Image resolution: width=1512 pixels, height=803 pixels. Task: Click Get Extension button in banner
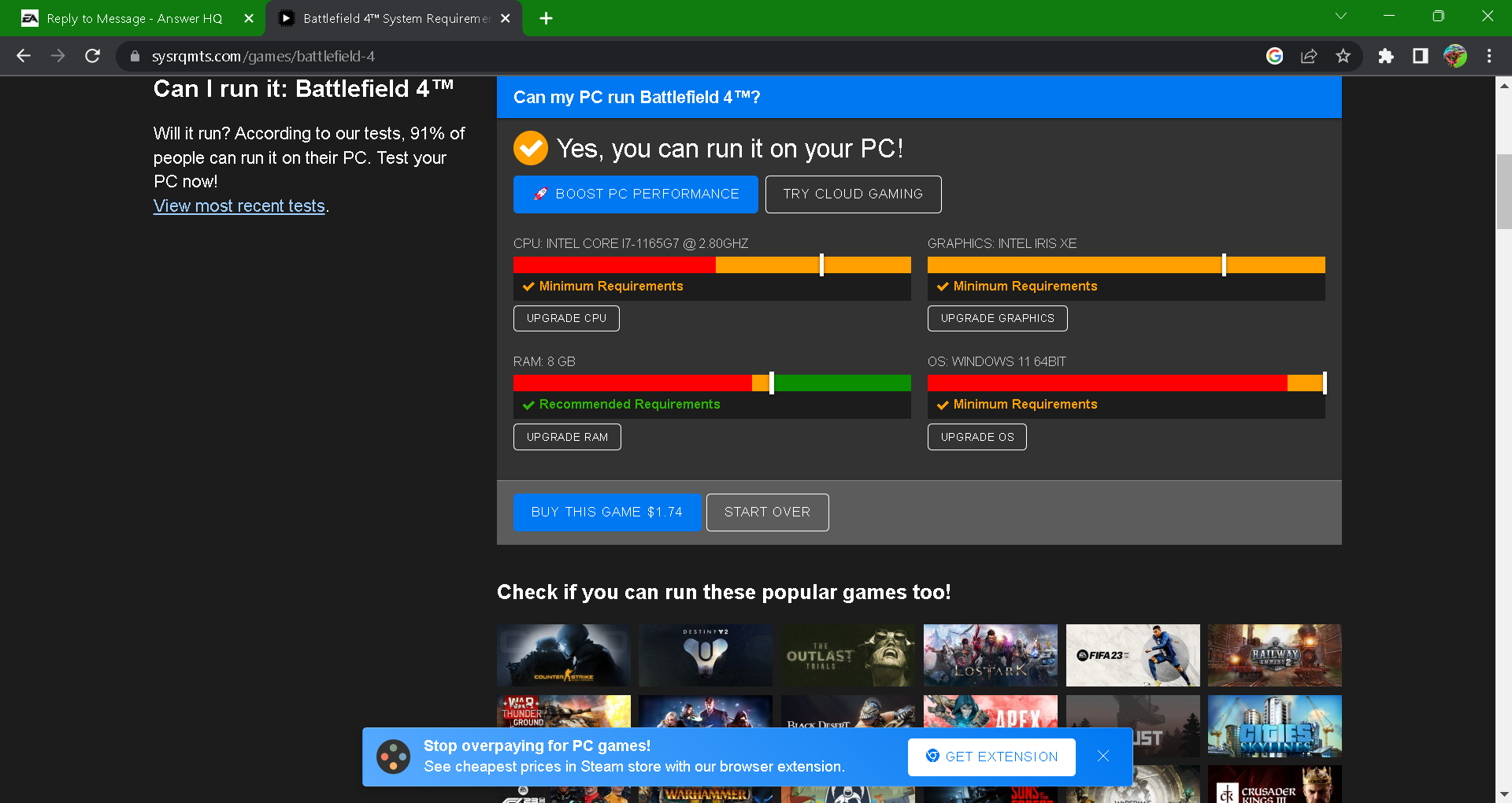pyautogui.click(x=991, y=757)
